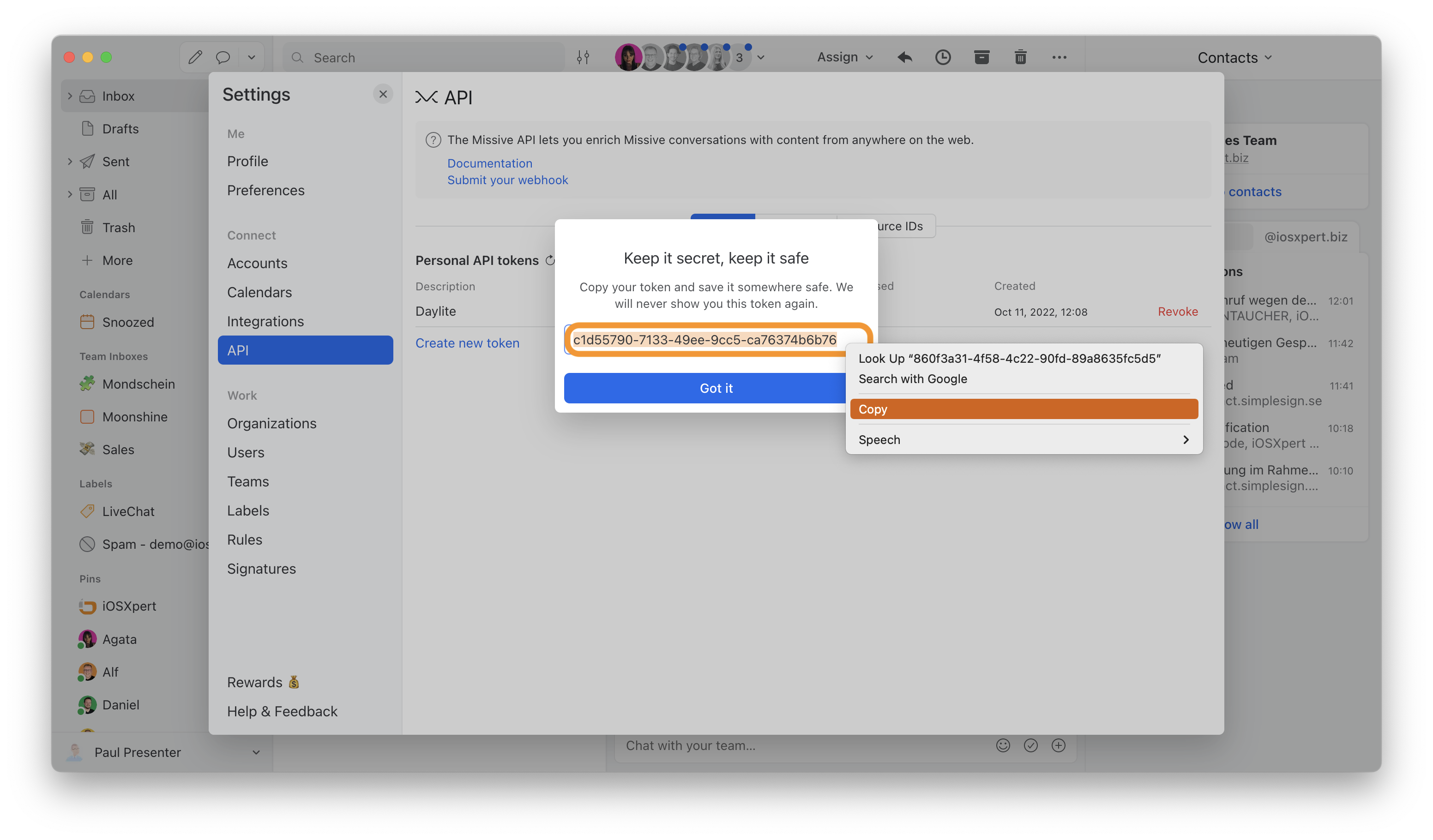Open Integrations settings
Image resolution: width=1433 pixels, height=840 pixels.
pyautogui.click(x=265, y=321)
